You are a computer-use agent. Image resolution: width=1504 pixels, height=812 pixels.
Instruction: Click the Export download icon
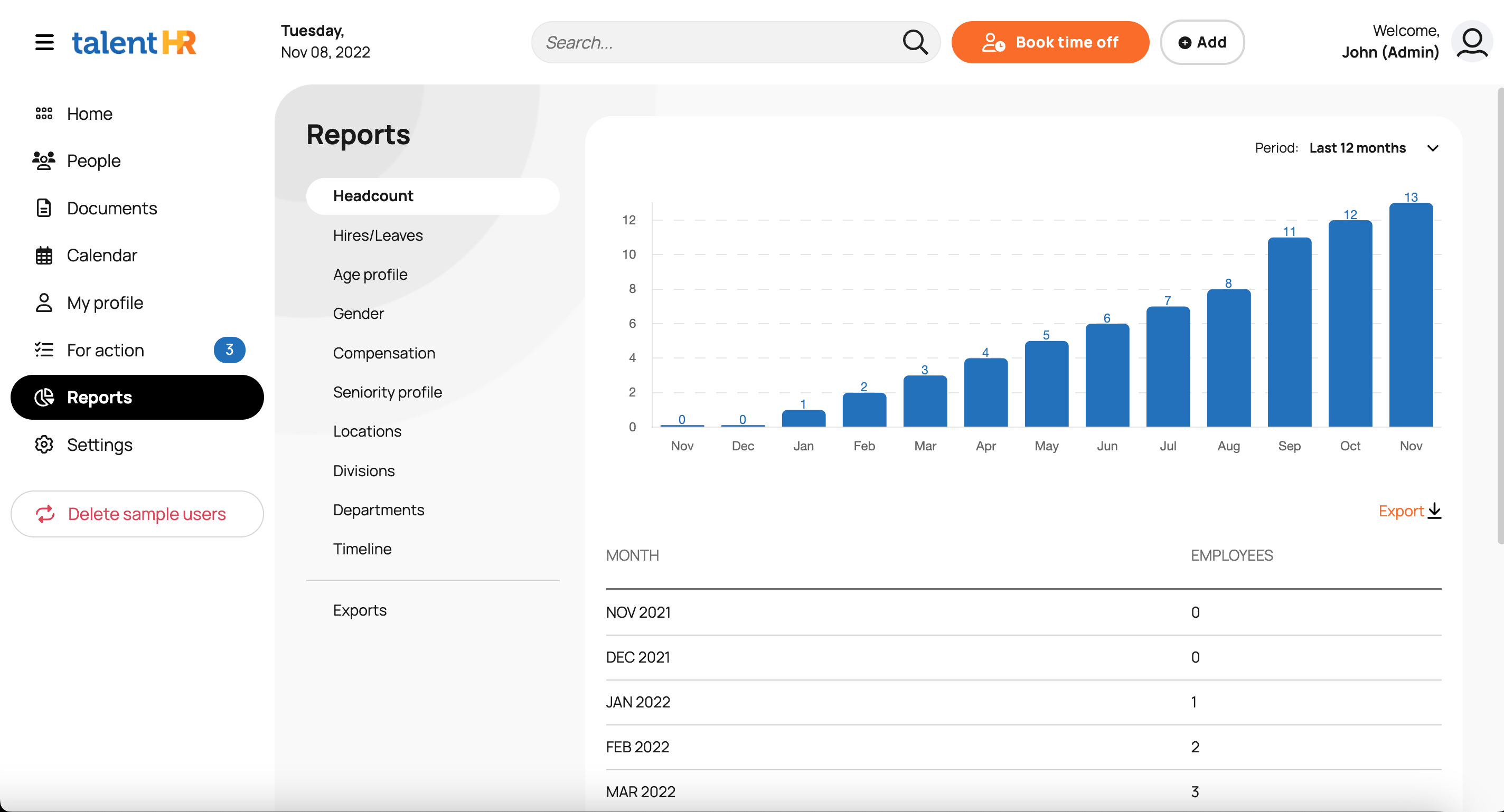(x=1434, y=511)
